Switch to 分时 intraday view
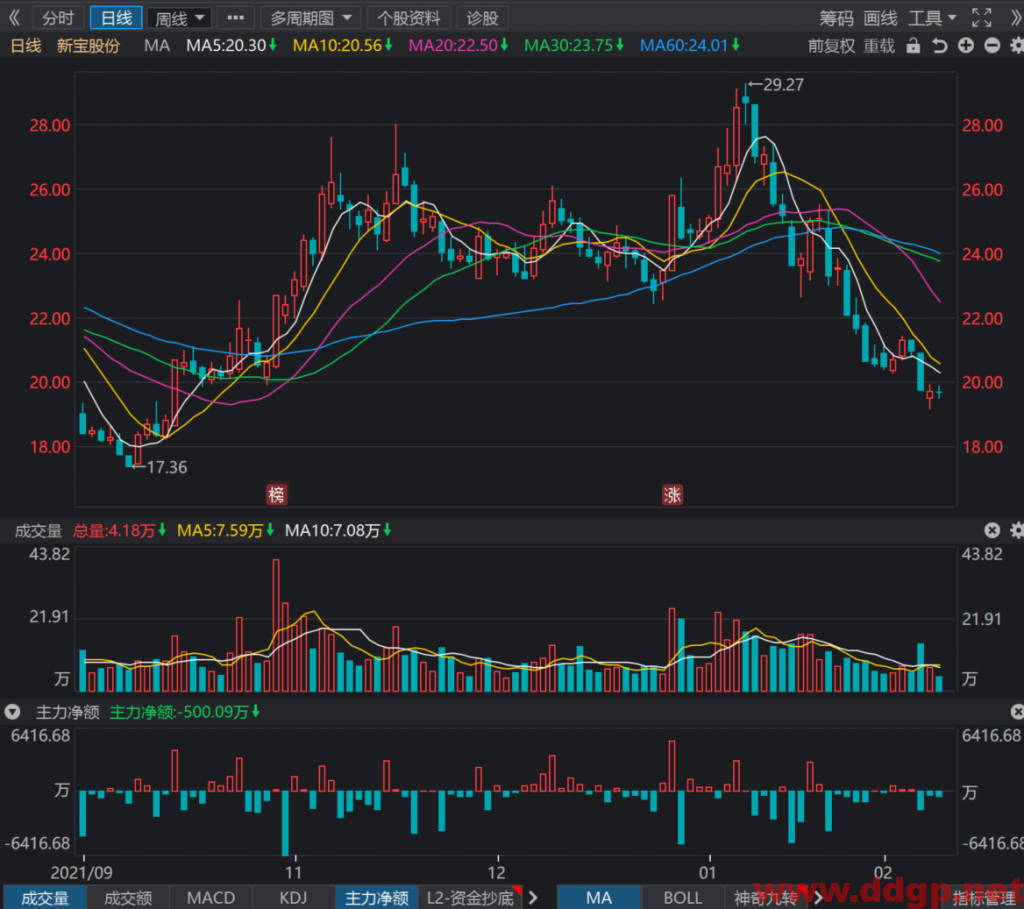This screenshot has width=1024, height=909. tap(58, 18)
